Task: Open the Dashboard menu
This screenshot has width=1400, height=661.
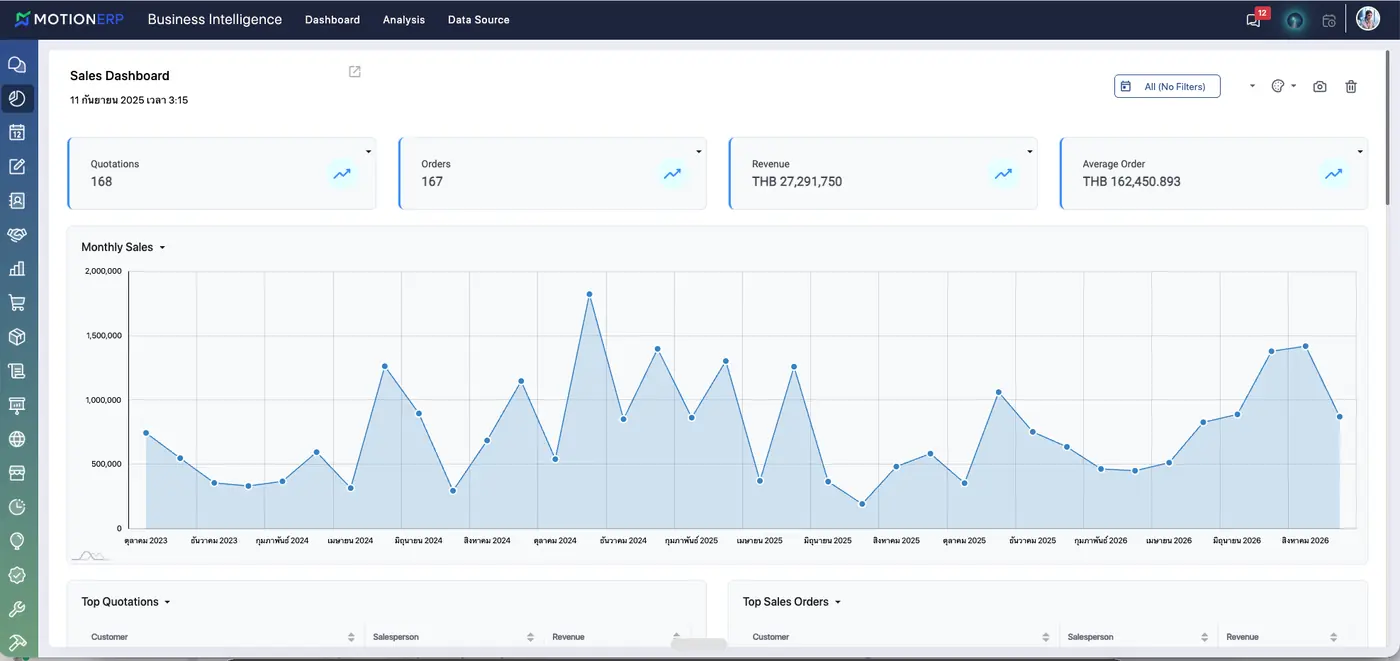Action: [332, 20]
